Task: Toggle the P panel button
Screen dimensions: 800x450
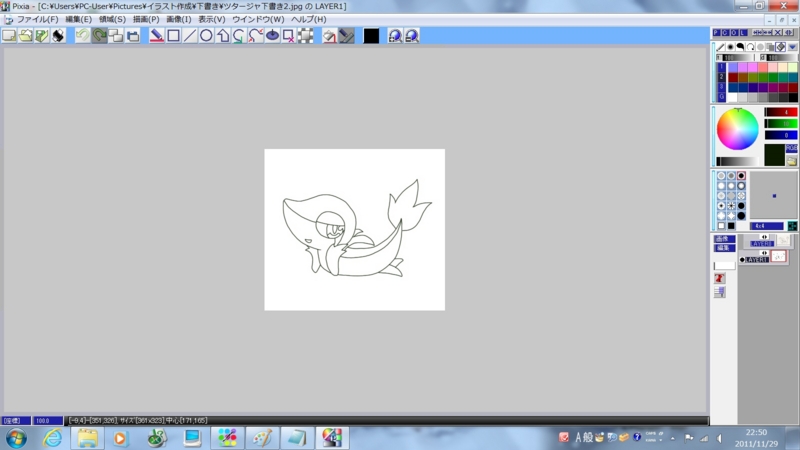Action: (716, 32)
